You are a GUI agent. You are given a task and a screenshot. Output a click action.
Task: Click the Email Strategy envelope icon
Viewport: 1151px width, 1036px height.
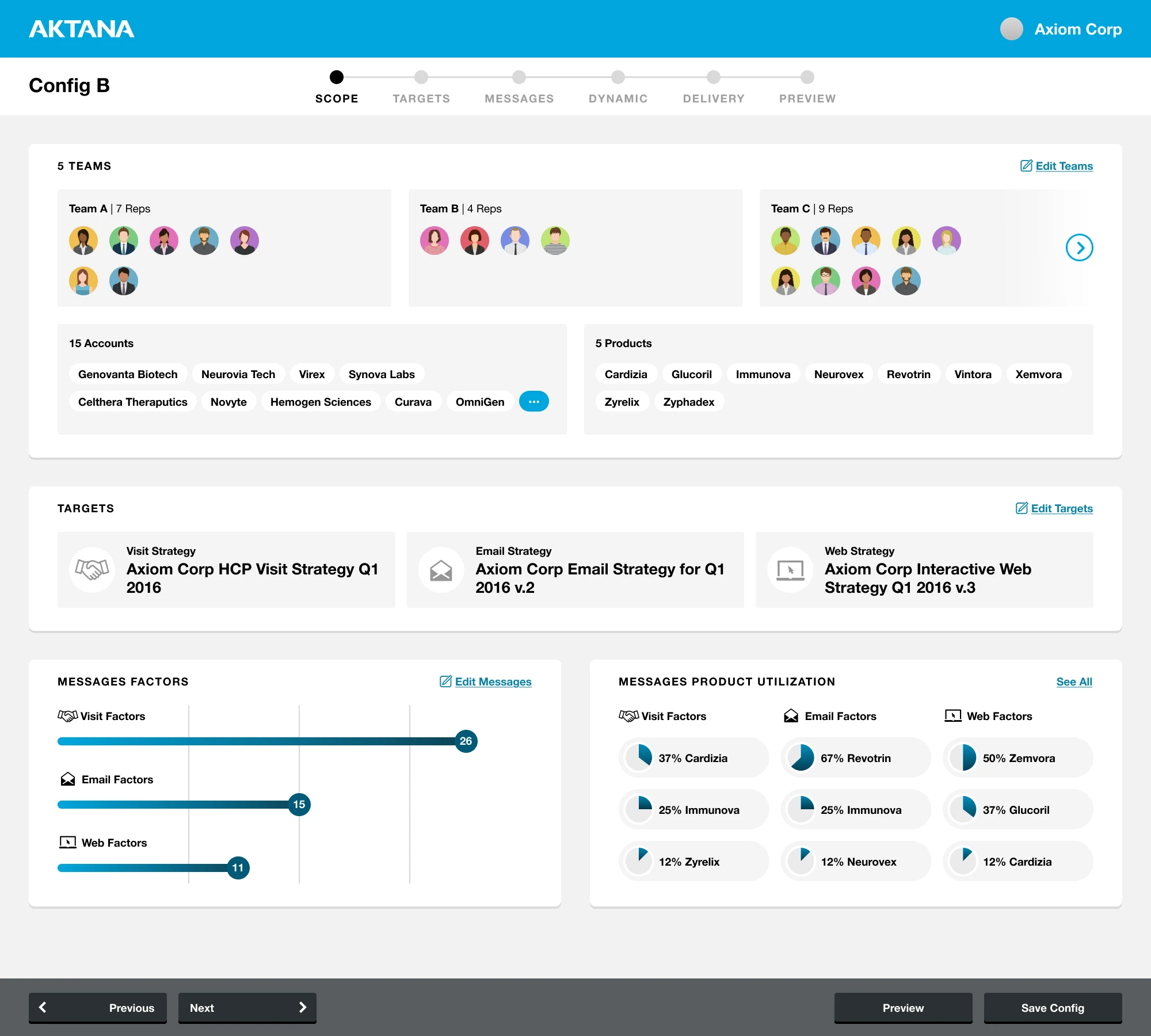point(441,570)
